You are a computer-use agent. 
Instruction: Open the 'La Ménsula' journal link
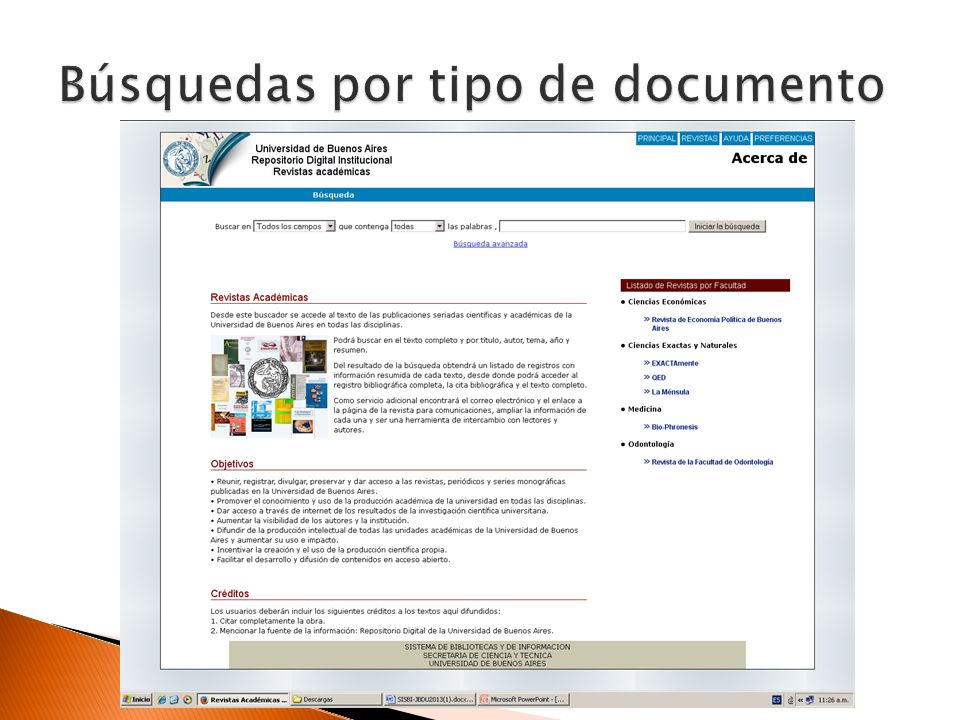(670, 392)
